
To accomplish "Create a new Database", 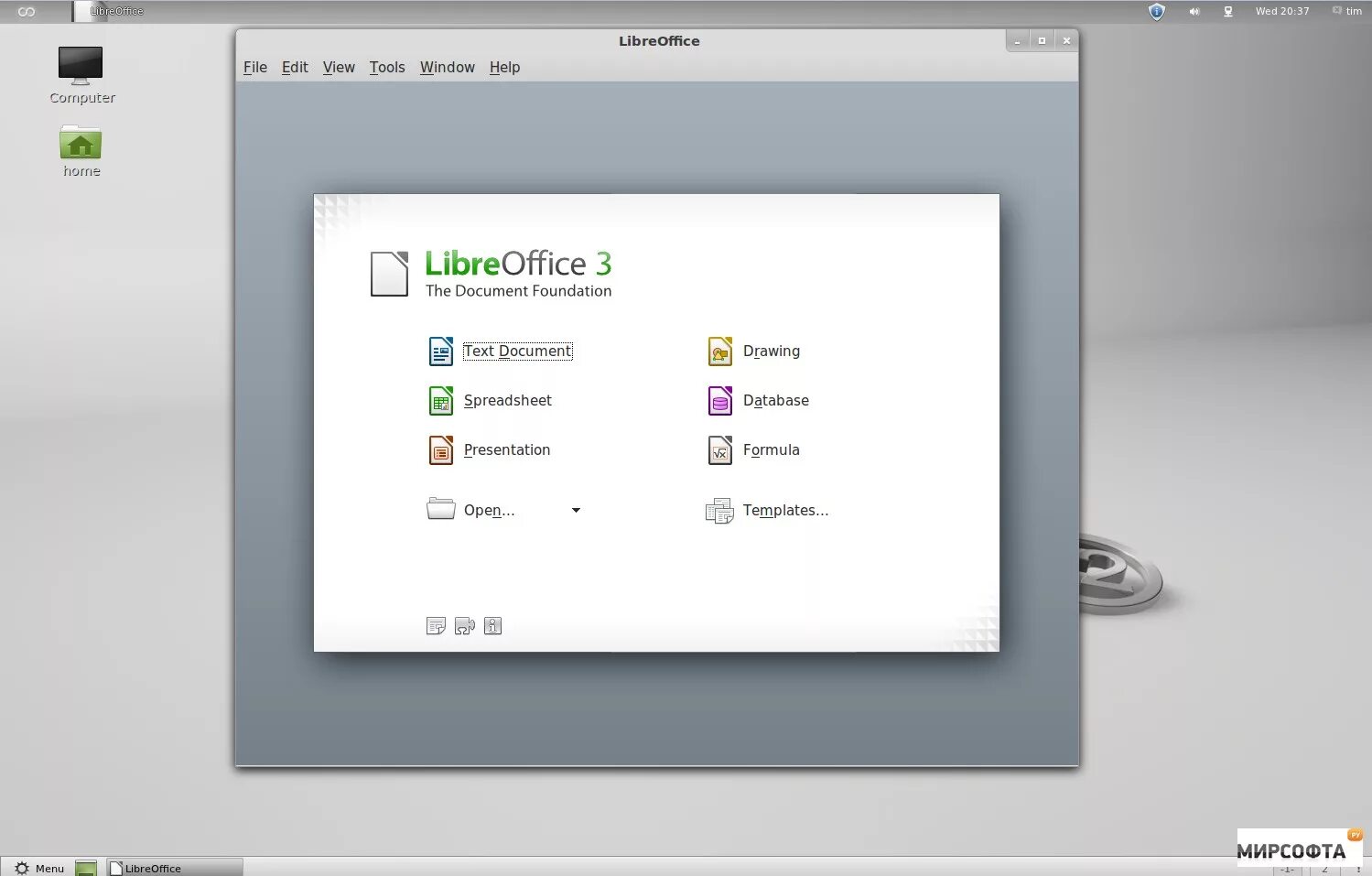I will (776, 400).
